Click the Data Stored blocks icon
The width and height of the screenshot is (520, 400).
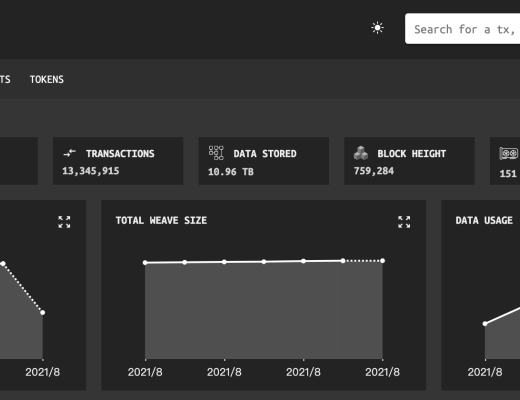coord(216,153)
